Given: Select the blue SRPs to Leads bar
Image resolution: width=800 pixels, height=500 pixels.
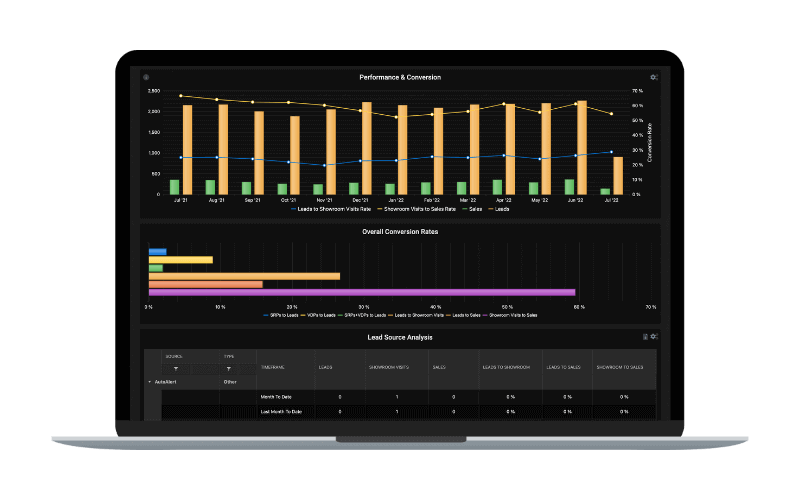Looking at the screenshot, I should (x=158, y=252).
